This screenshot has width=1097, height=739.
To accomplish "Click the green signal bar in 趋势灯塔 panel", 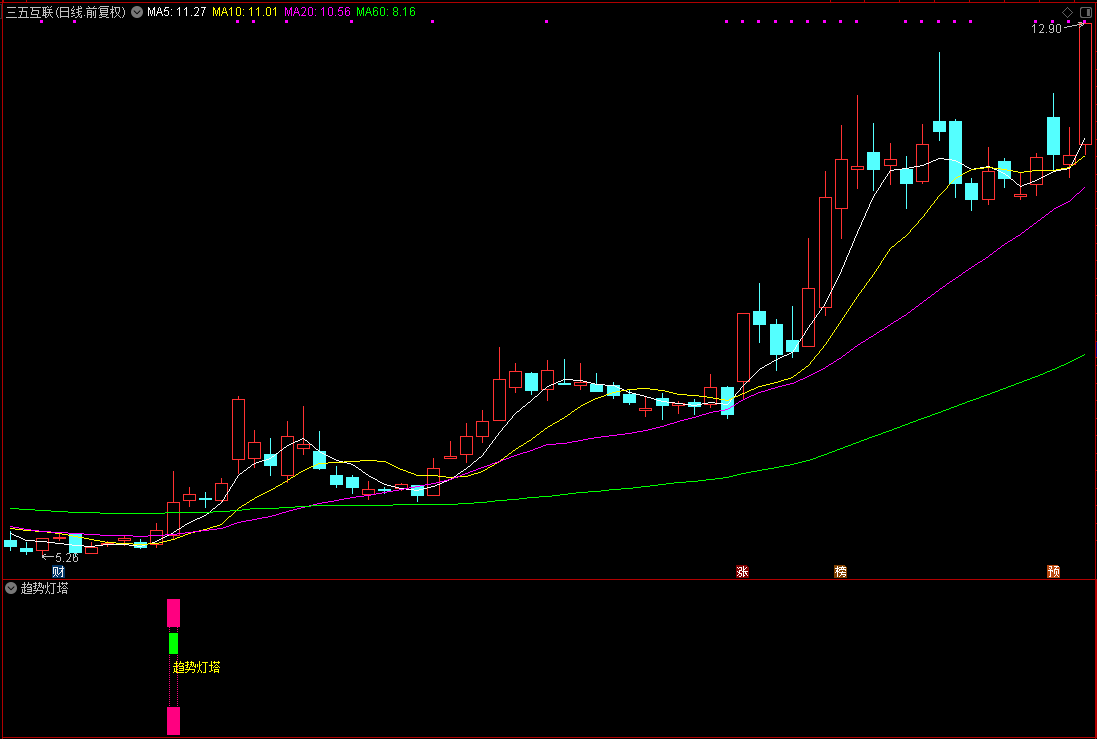I will point(174,643).
